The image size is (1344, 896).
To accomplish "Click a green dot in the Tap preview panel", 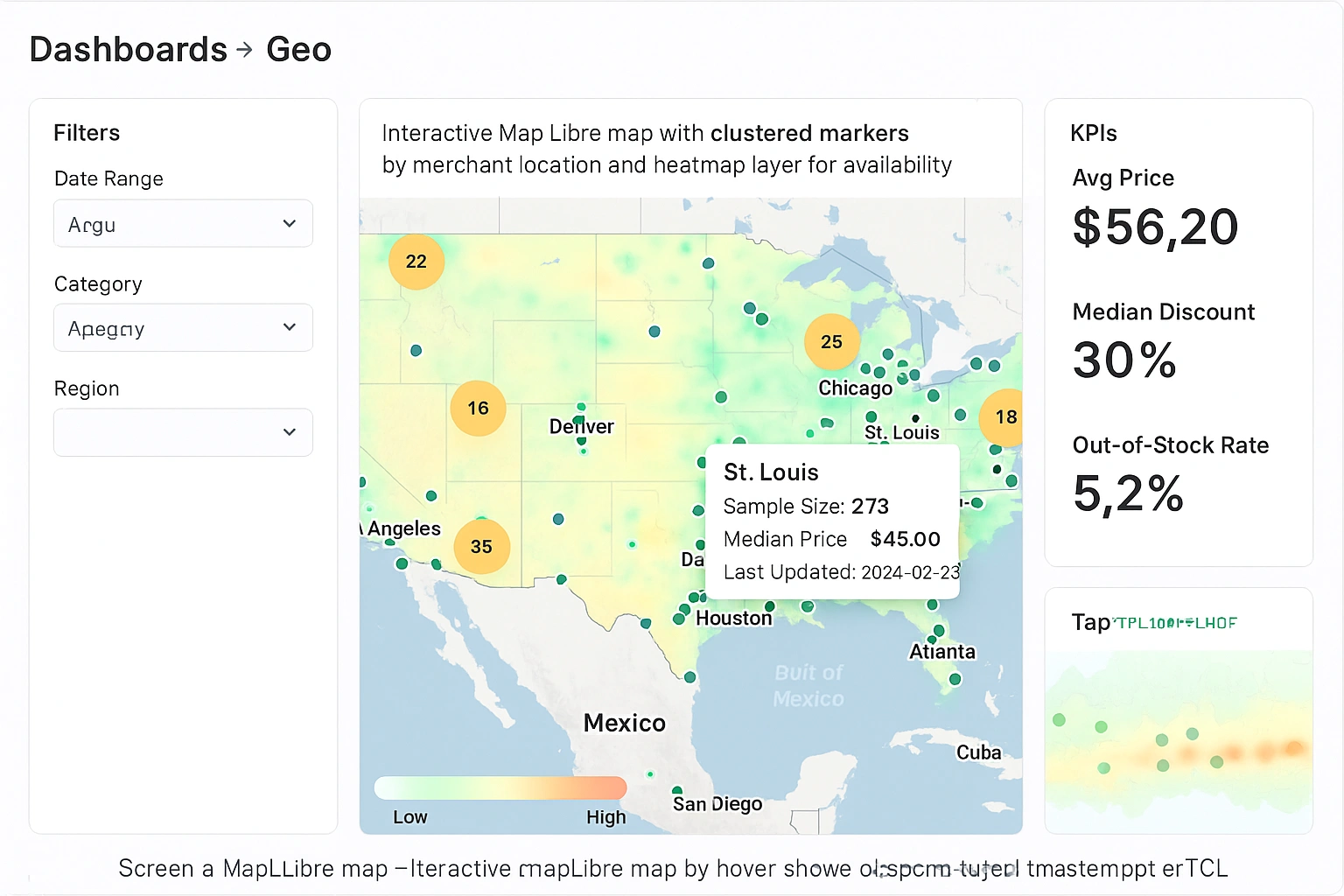I will [1101, 725].
